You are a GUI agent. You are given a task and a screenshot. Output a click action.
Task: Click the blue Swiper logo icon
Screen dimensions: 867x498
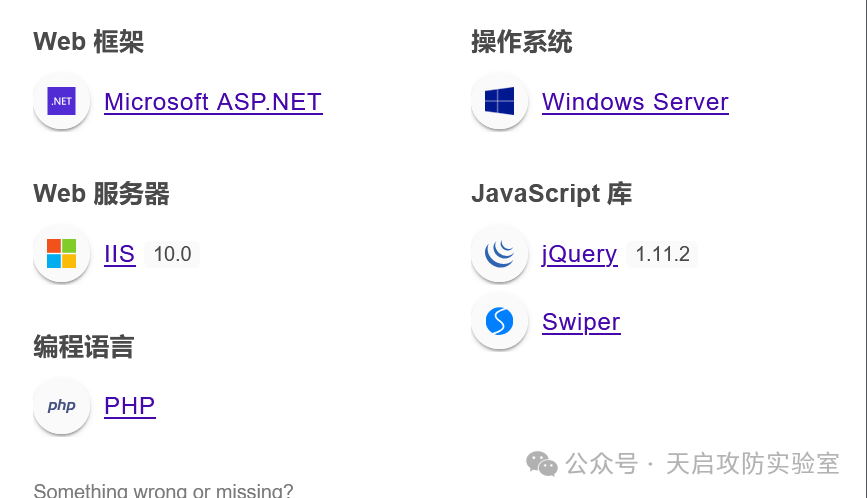click(x=499, y=321)
